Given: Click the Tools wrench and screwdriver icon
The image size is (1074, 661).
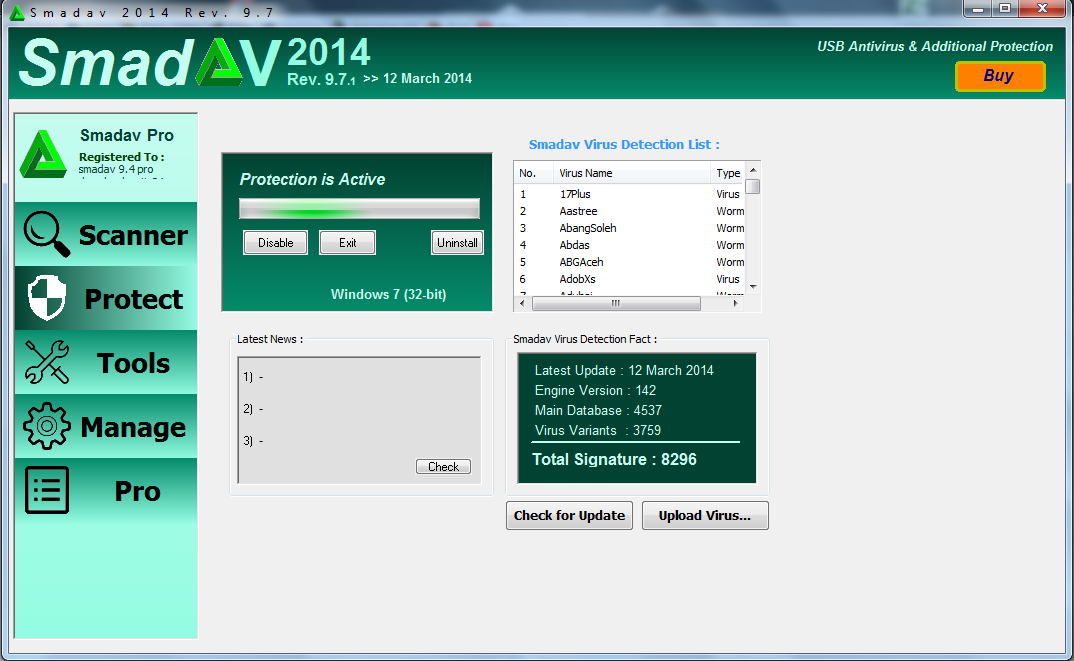Looking at the screenshot, I should (x=47, y=362).
